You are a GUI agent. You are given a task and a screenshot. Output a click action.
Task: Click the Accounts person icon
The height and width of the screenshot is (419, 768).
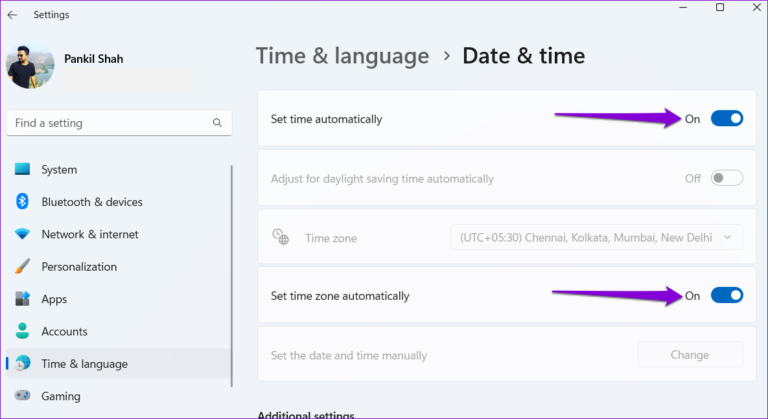pos(22,331)
